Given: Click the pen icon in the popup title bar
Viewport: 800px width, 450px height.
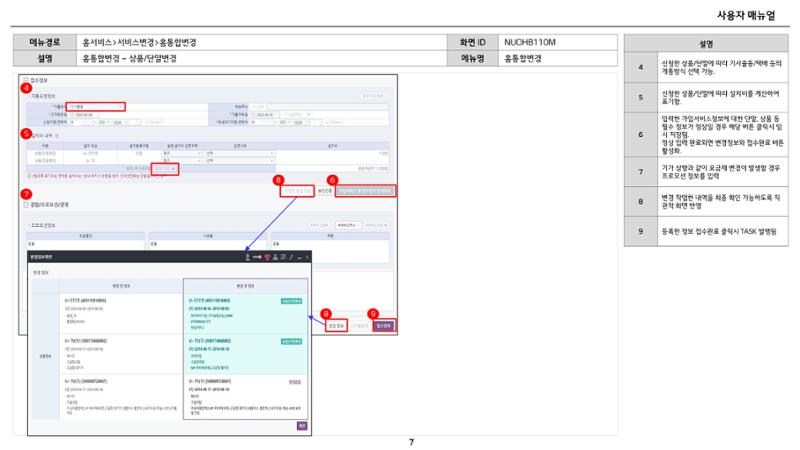Looking at the screenshot, I should (291, 257).
